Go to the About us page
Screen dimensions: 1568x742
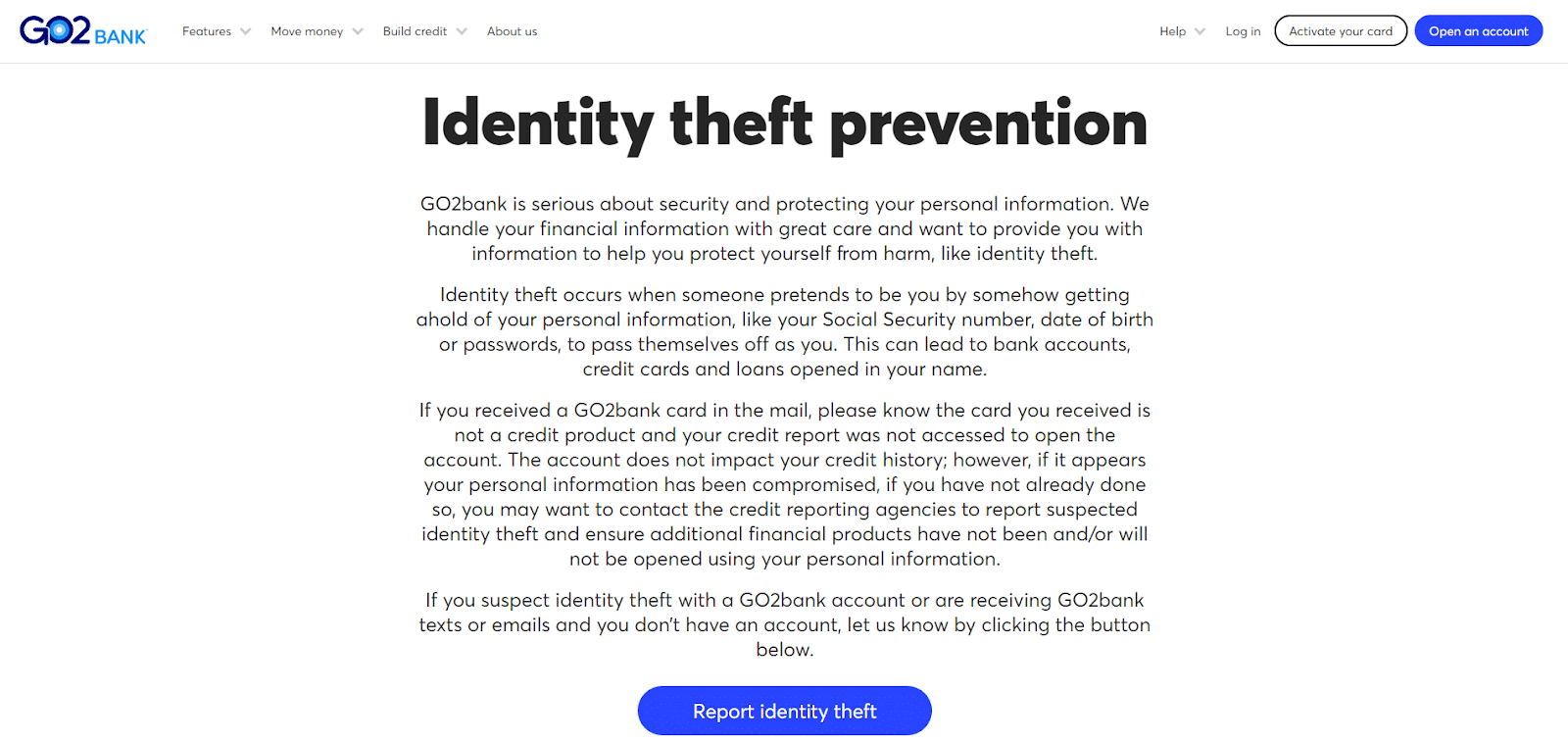(x=512, y=31)
